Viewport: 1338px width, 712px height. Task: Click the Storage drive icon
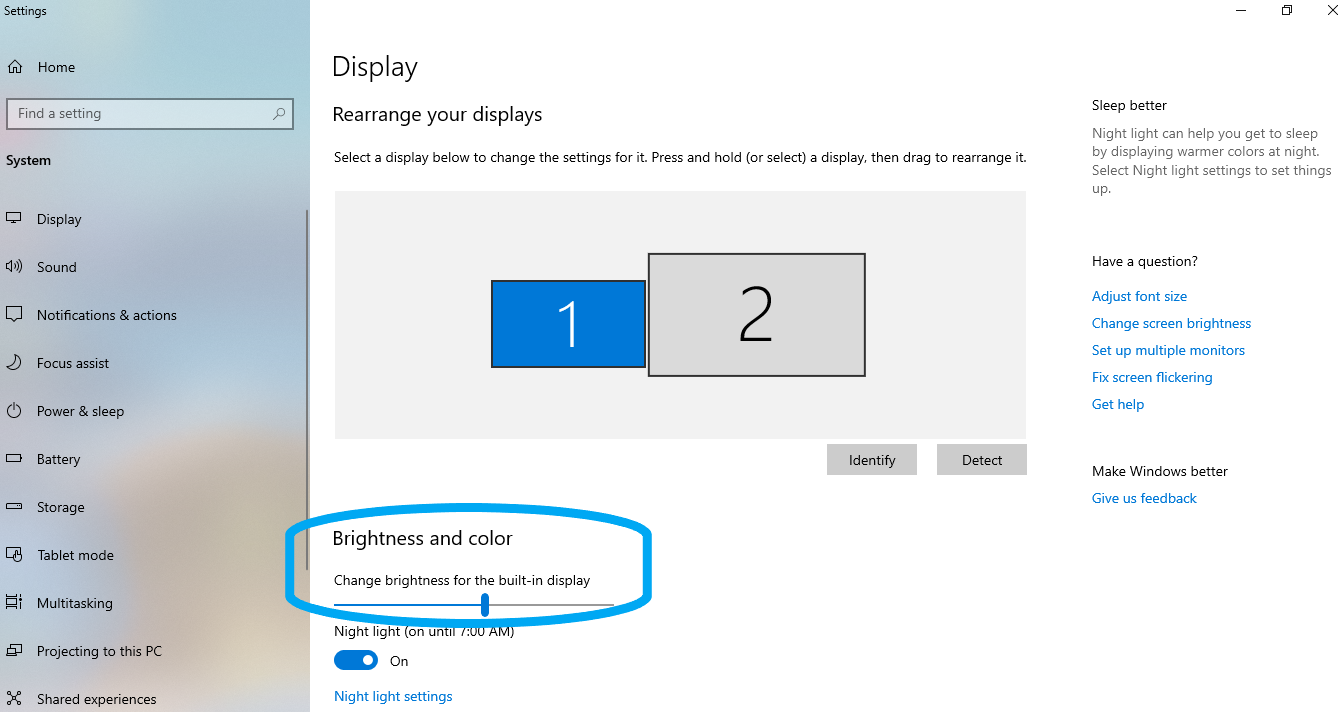click(14, 506)
